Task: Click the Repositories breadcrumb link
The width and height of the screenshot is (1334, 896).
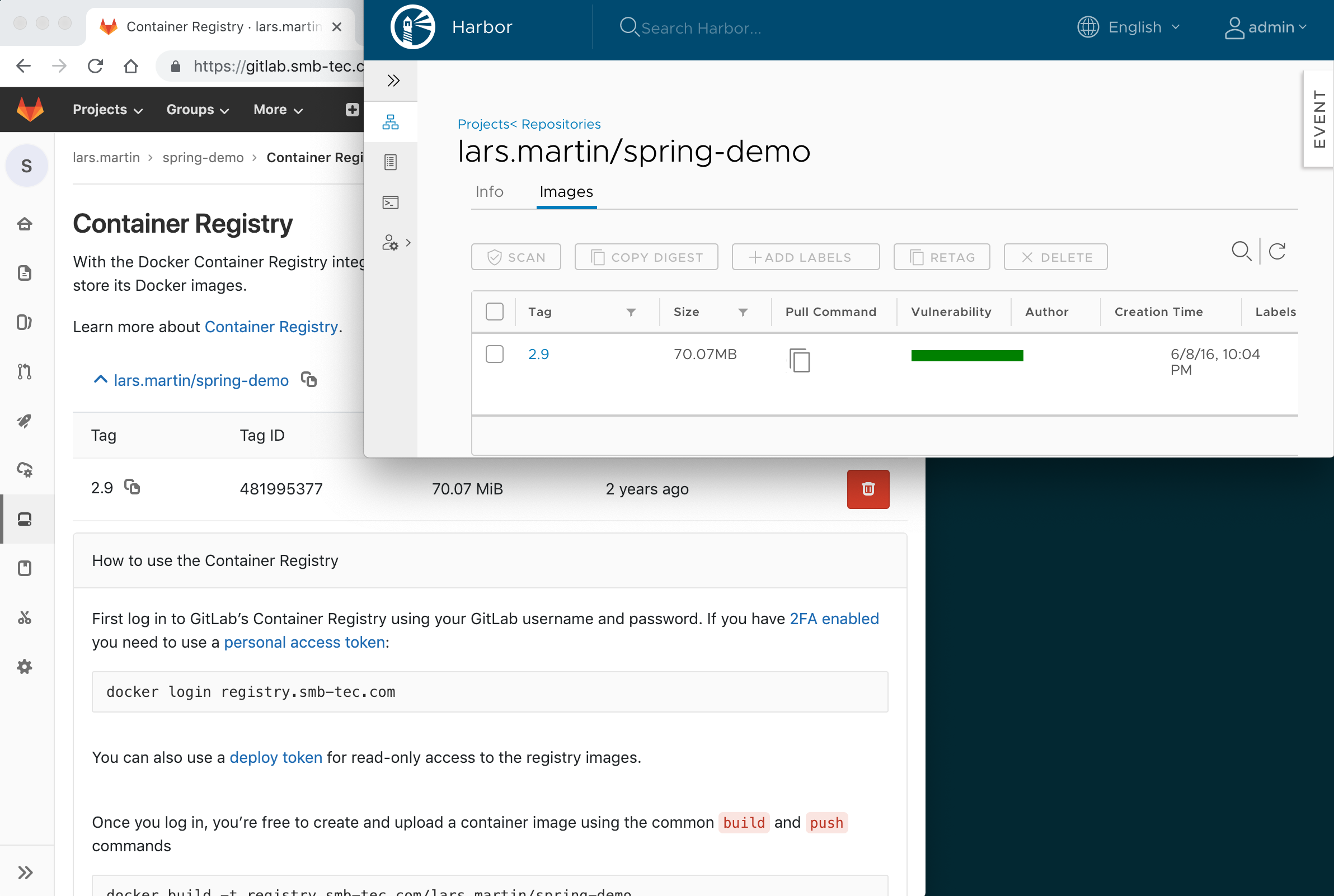Action: click(561, 124)
